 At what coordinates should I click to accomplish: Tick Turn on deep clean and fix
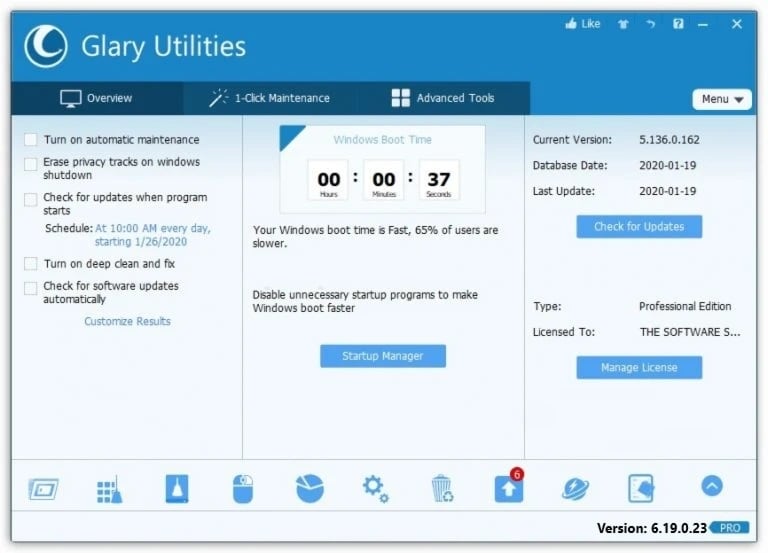pyautogui.click(x=31, y=264)
